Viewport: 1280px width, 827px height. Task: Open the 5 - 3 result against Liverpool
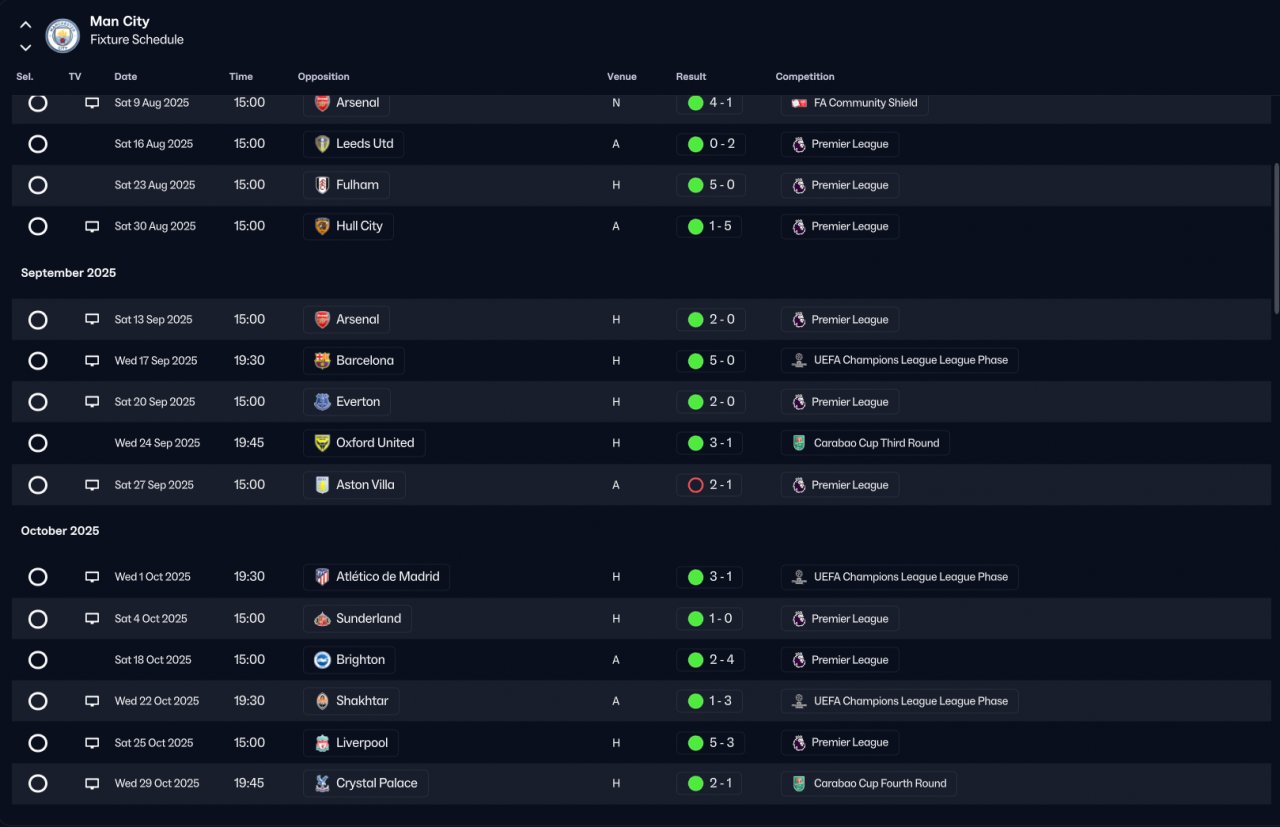[710, 743]
